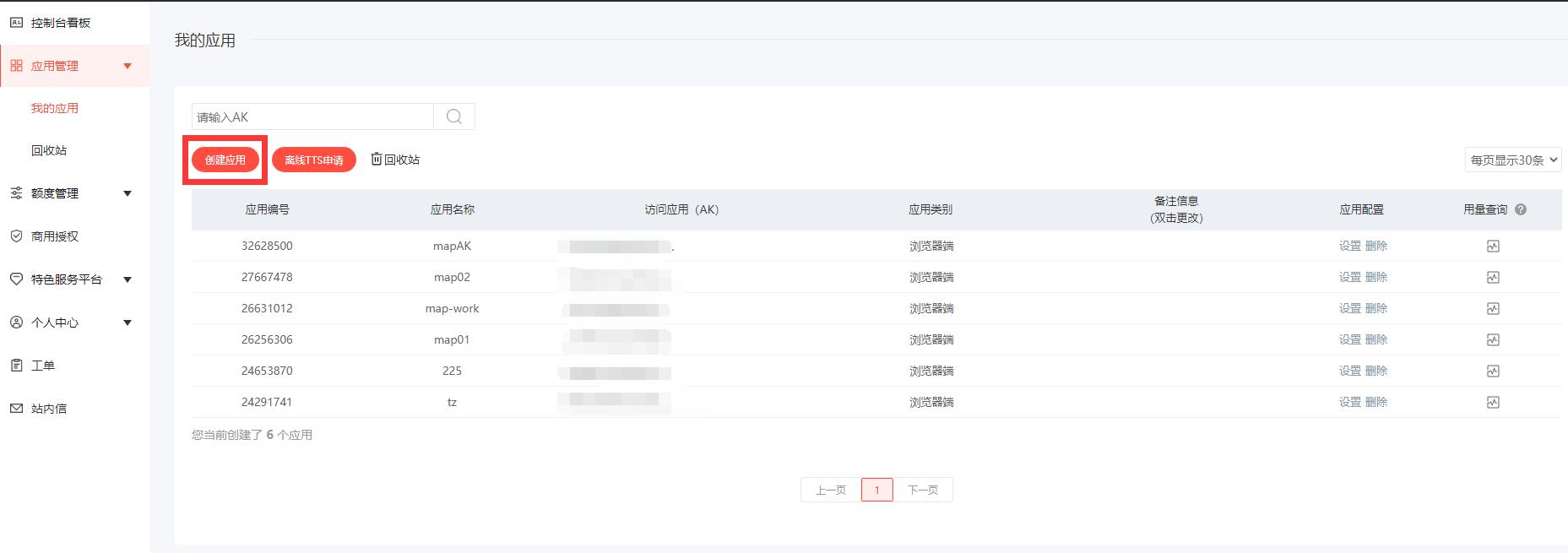Click the 离线TTS申请 button

click(314, 160)
